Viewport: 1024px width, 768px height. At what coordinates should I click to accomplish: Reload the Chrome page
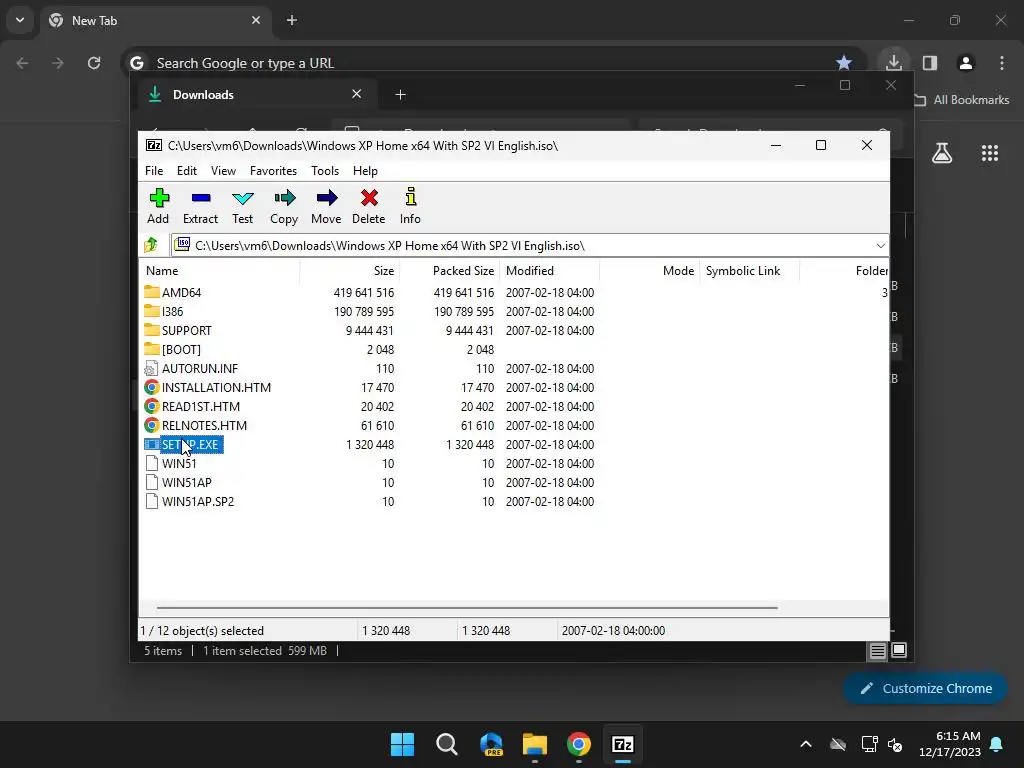(94, 63)
